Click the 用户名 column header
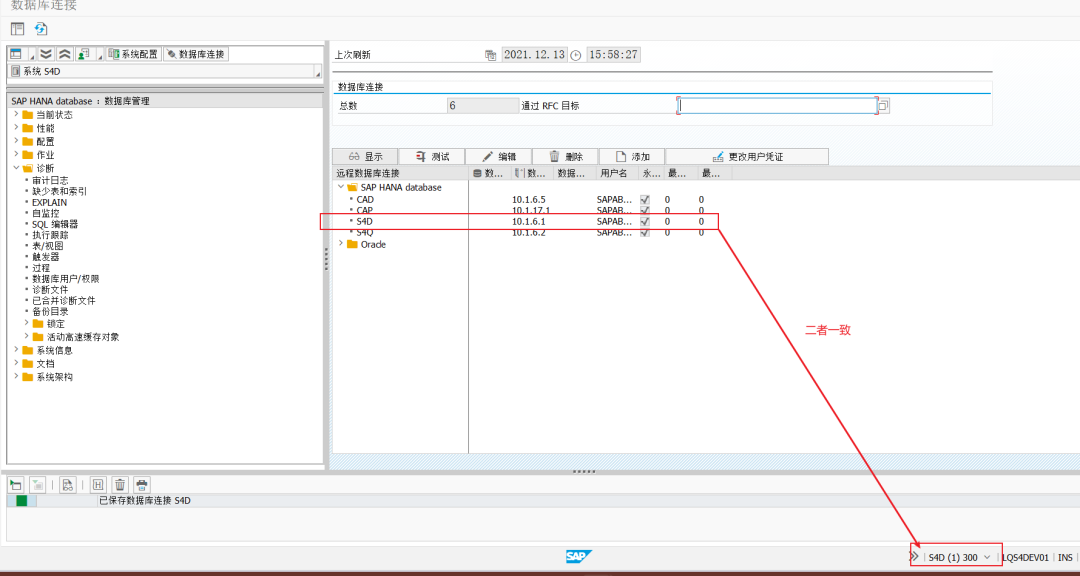 pos(612,173)
